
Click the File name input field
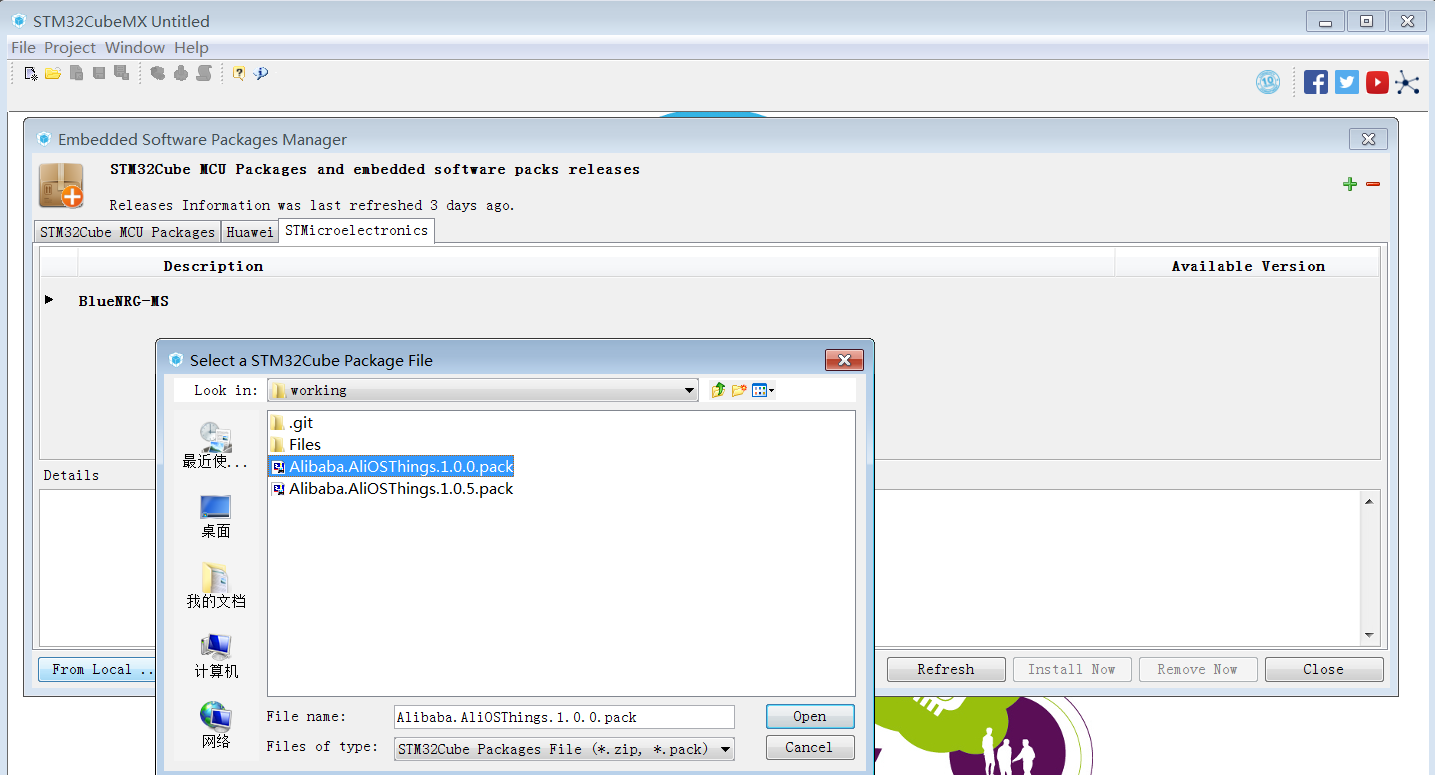point(564,717)
